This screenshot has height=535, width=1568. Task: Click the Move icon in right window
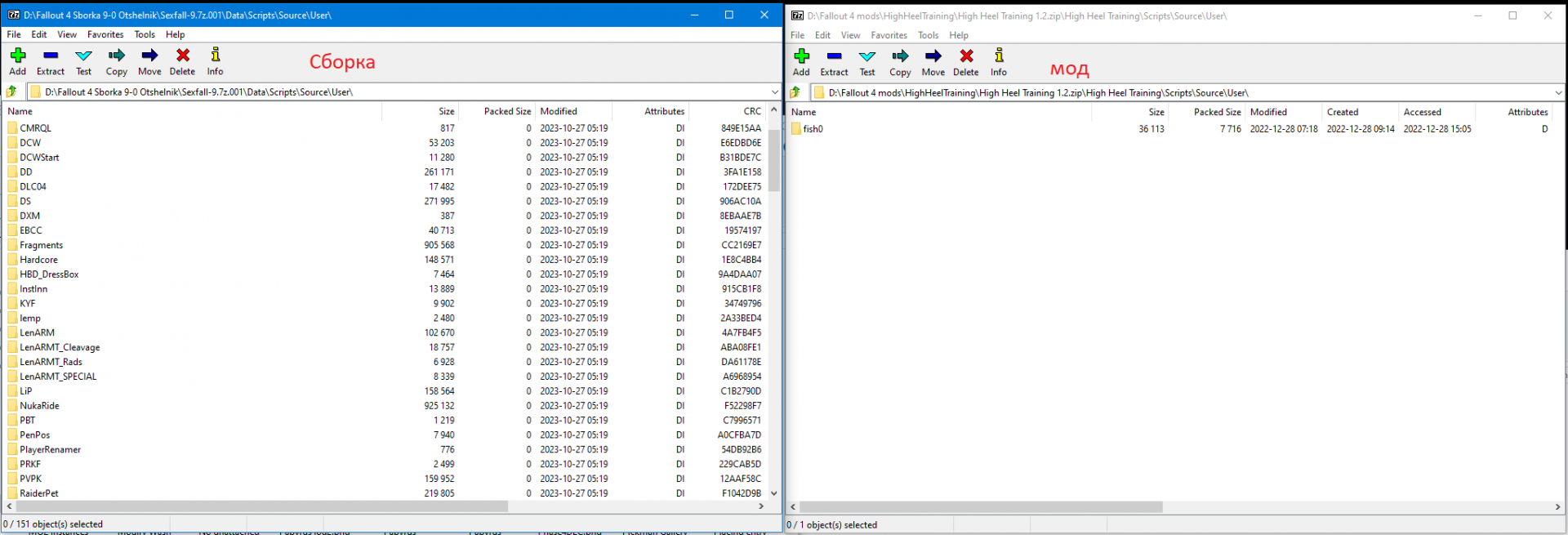click(x=933, y=56)
